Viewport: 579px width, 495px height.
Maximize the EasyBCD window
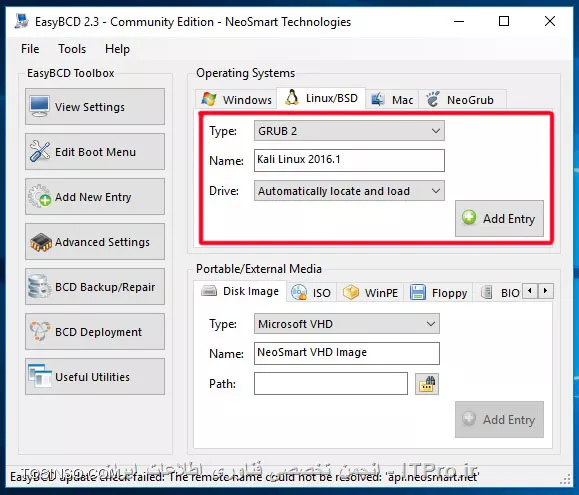pos(504,21)
